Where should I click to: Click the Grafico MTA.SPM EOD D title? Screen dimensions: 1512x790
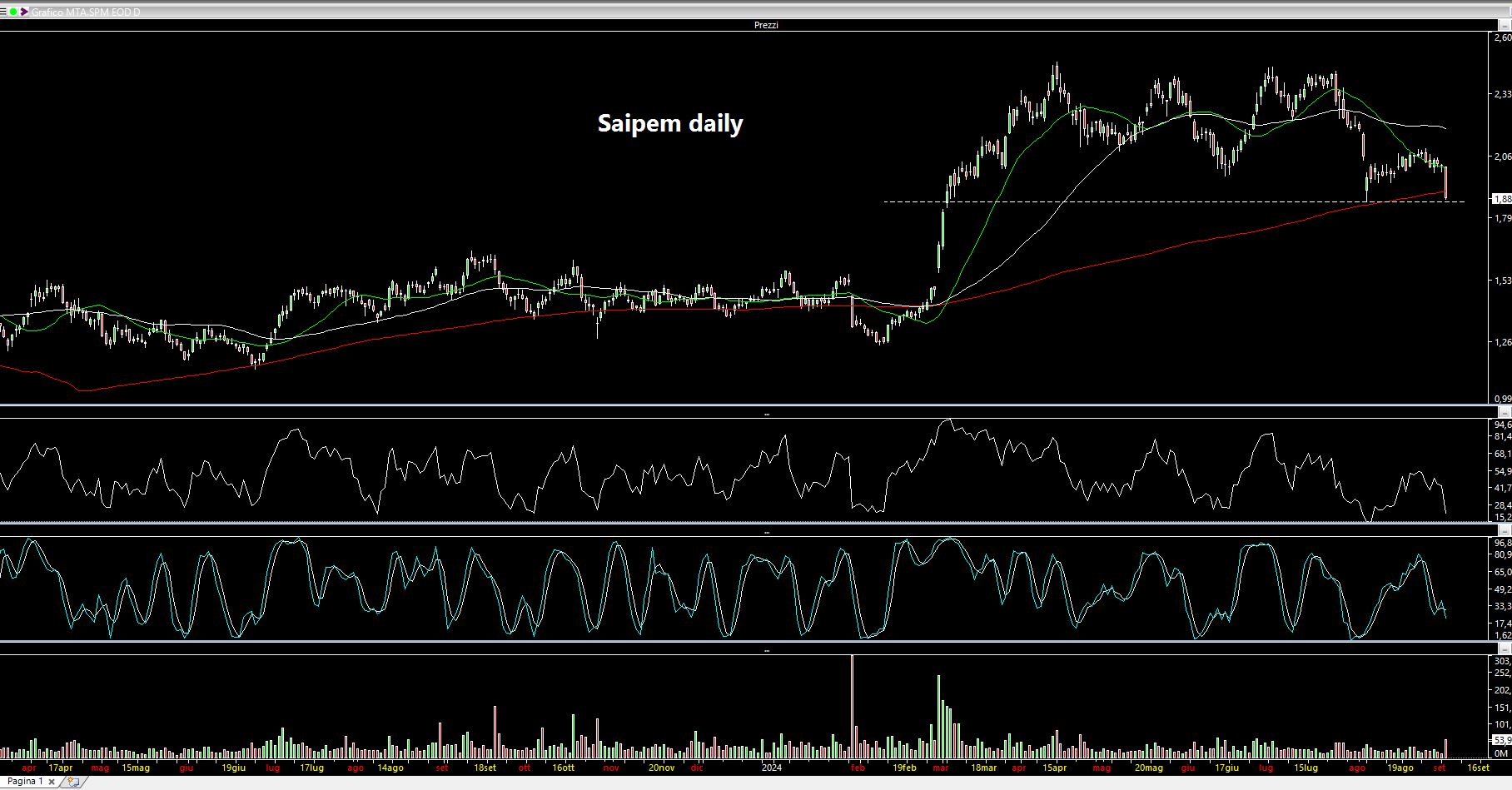86,12
